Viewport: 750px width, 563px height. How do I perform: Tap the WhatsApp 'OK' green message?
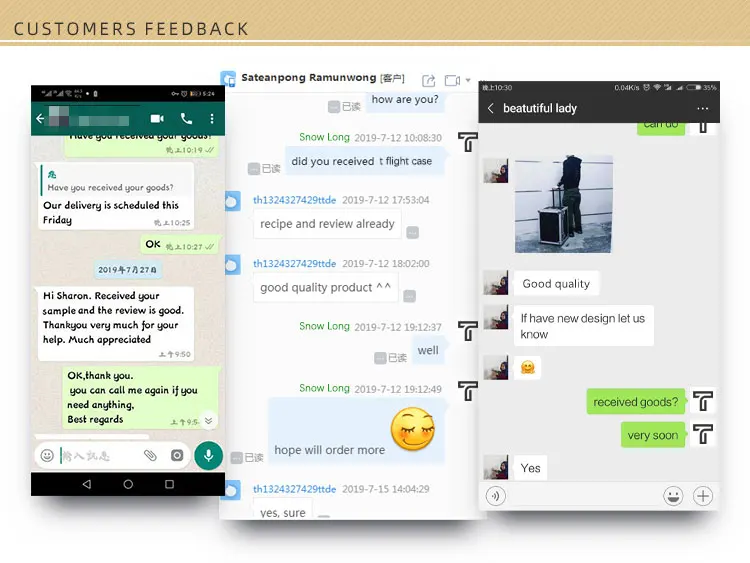click(180, 244)
